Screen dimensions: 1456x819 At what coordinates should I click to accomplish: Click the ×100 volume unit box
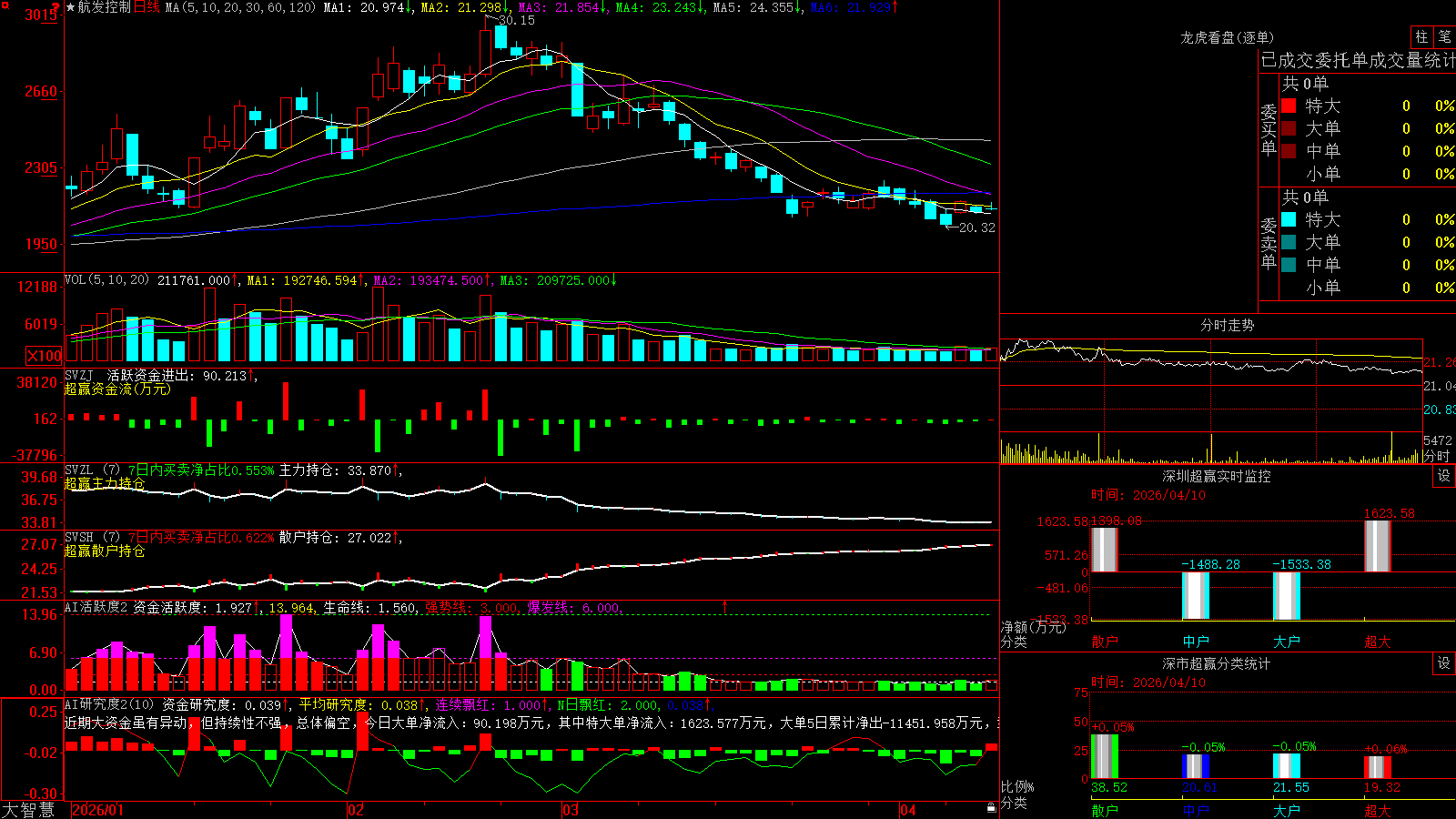[44, 356]
